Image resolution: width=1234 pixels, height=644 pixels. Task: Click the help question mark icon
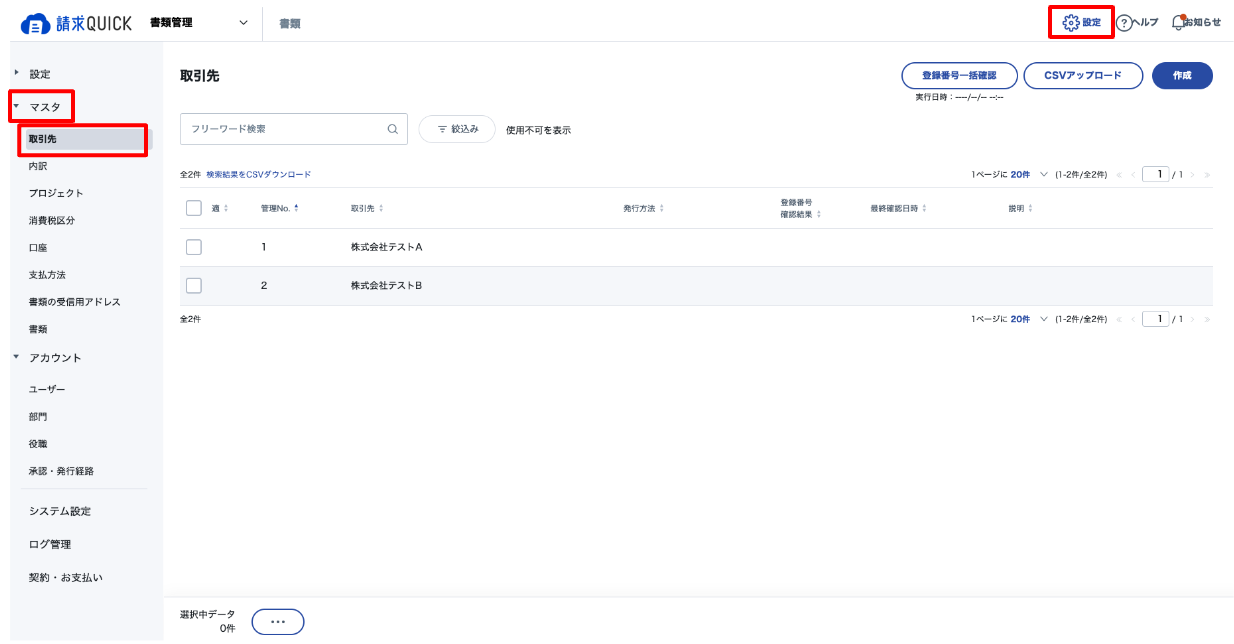[x=1124, y=20]
